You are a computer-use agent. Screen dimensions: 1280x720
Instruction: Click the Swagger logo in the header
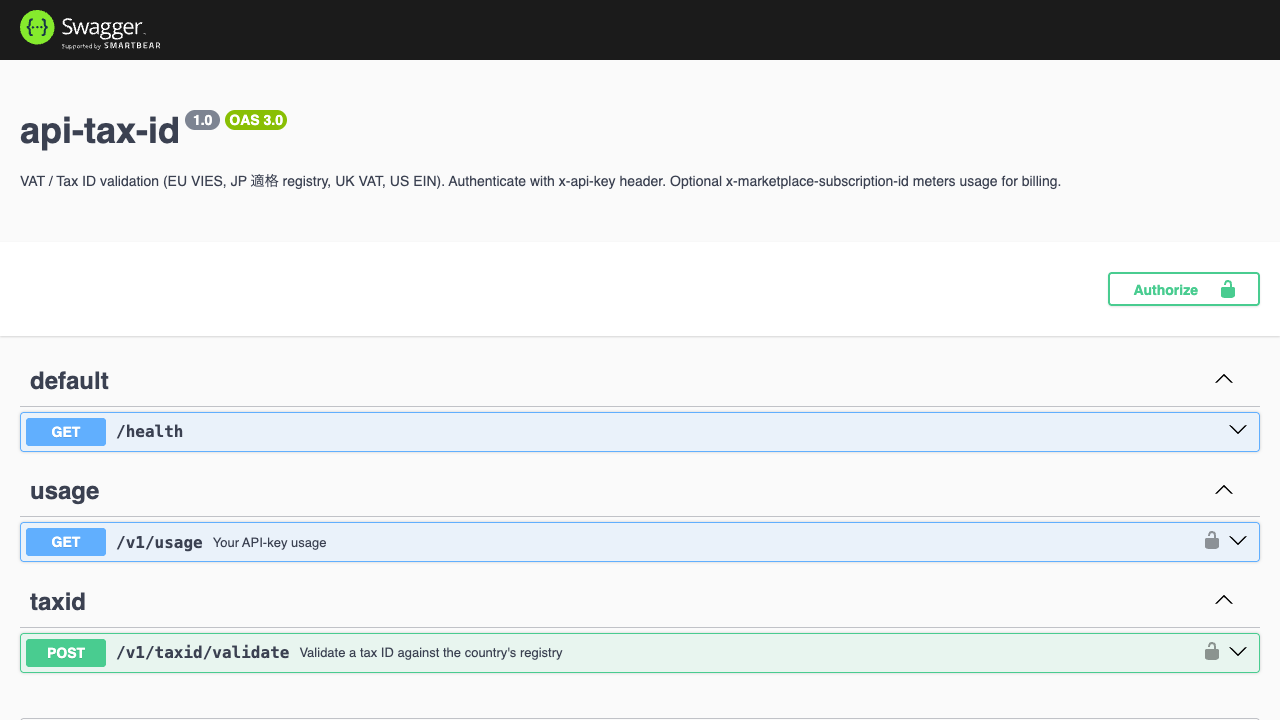90,29
